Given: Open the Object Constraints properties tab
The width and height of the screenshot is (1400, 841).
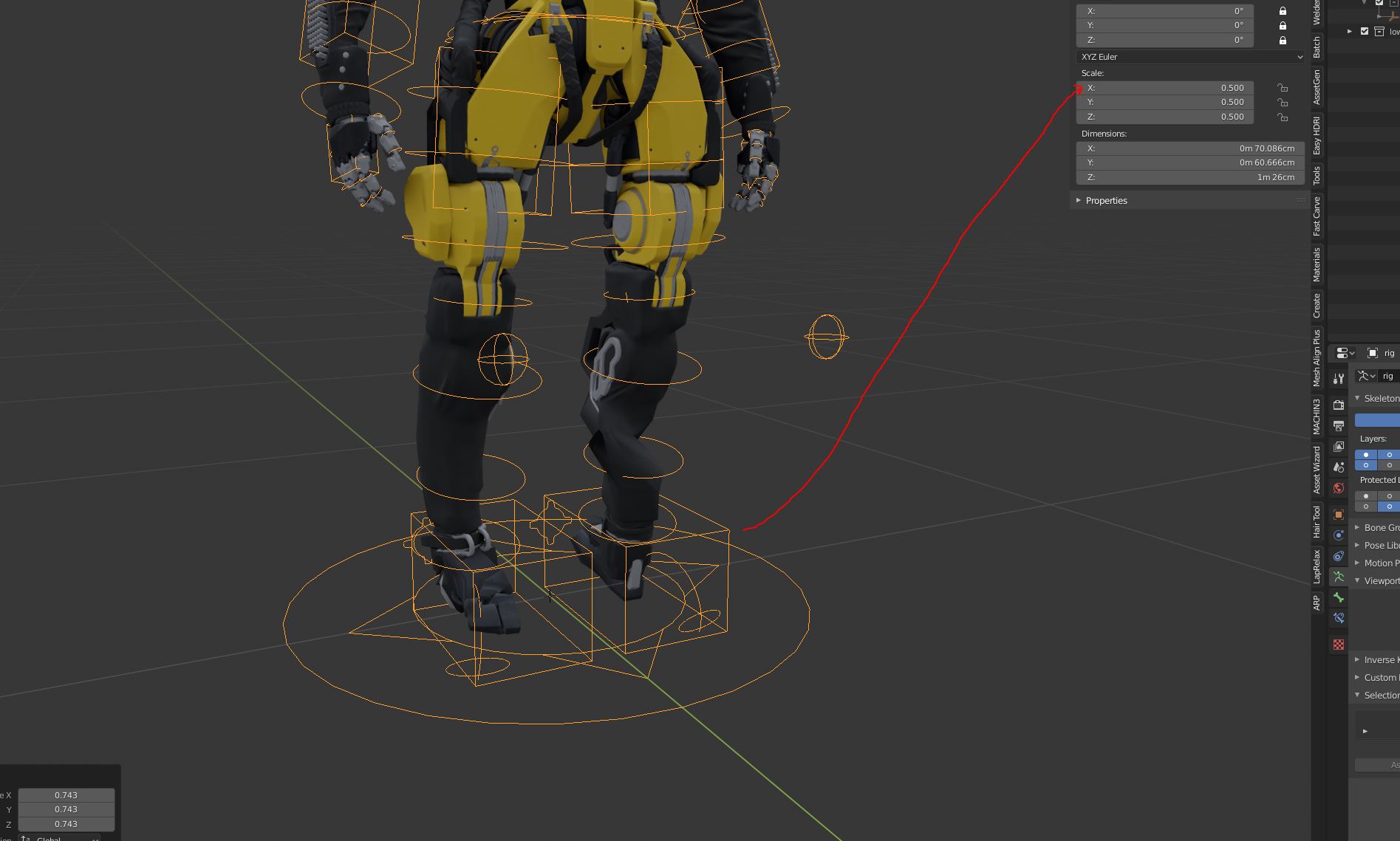Looking at the screenshot, I should (1339, 556).
